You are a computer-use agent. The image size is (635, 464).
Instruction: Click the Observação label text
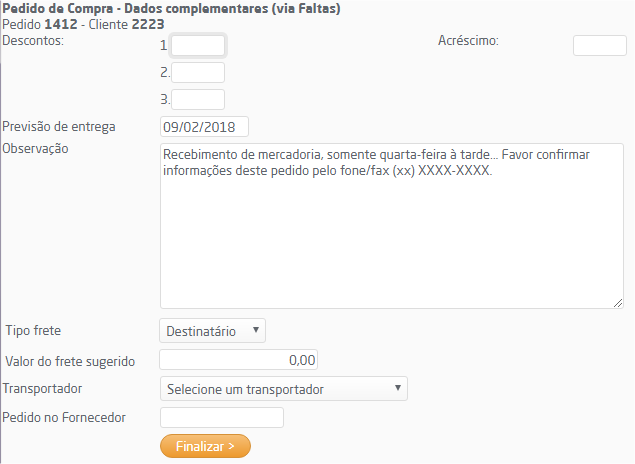click(36, 149)
